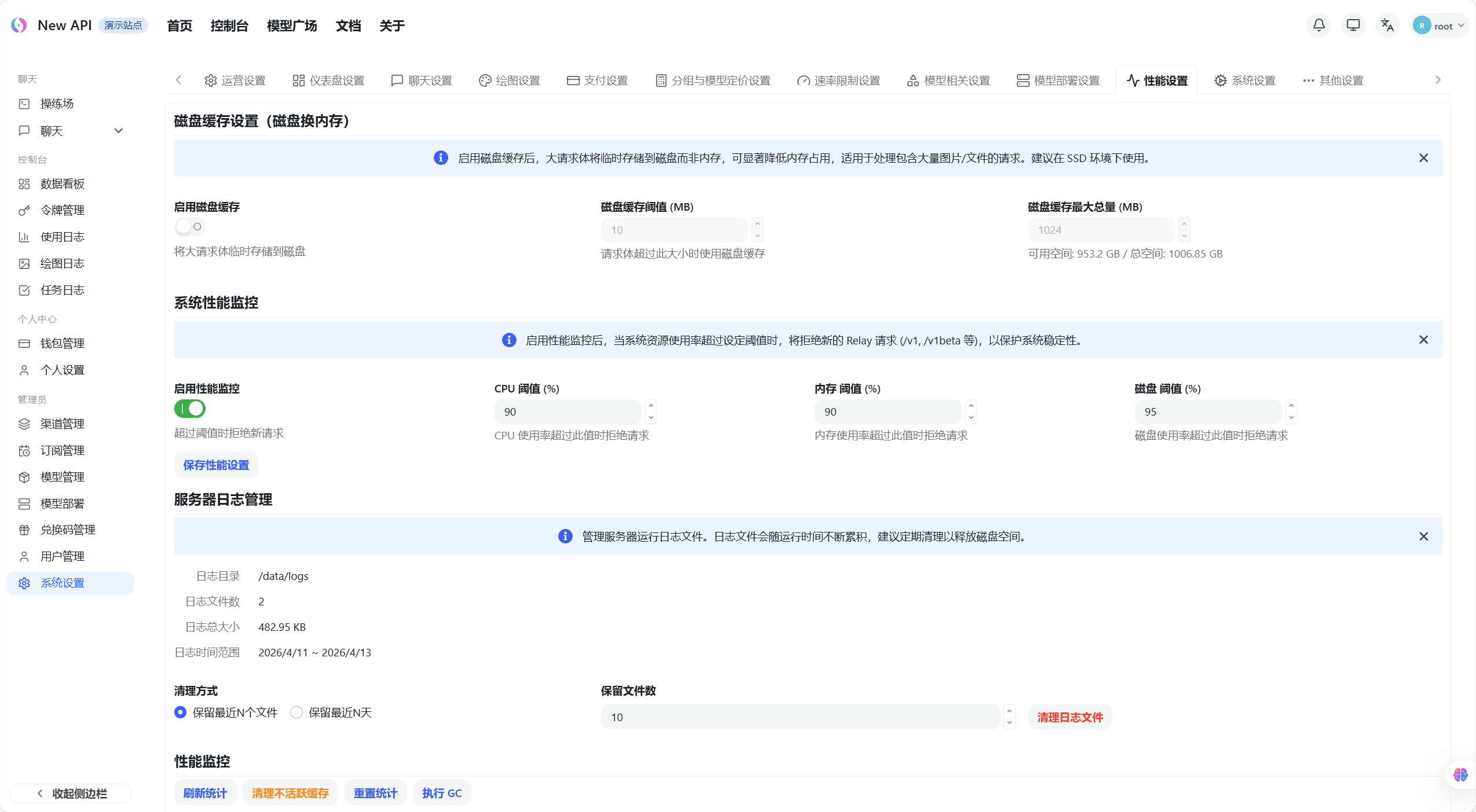The image size is (1476, 812).
Task: Click 清理日志文件 to clean logs
Action: 1069,717
